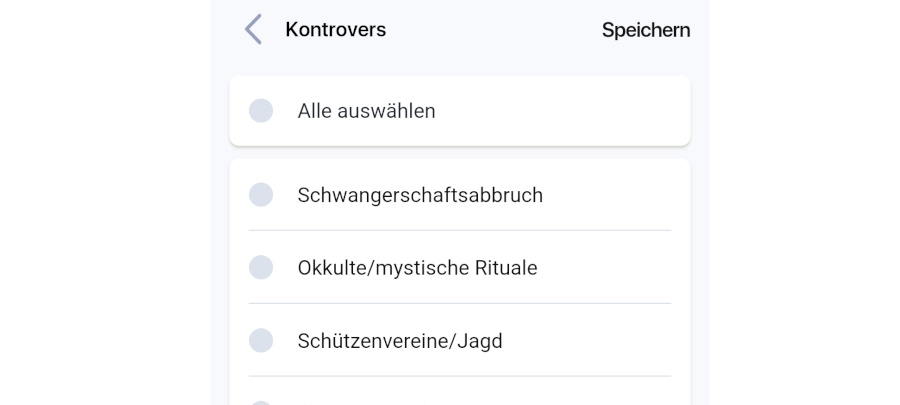Click empty space right of Okkulte/mystische Rituale

(x=605, y=268)
